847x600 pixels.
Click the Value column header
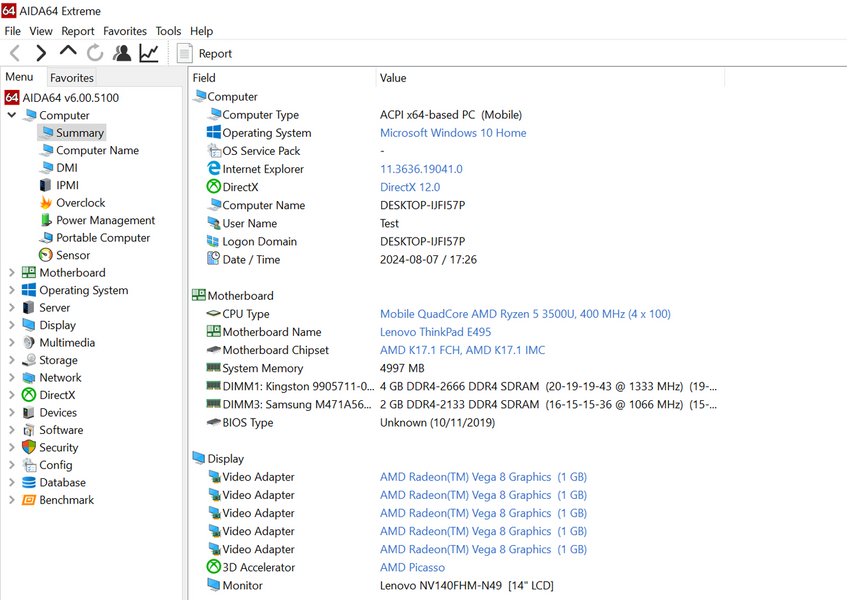click(550, 78)
